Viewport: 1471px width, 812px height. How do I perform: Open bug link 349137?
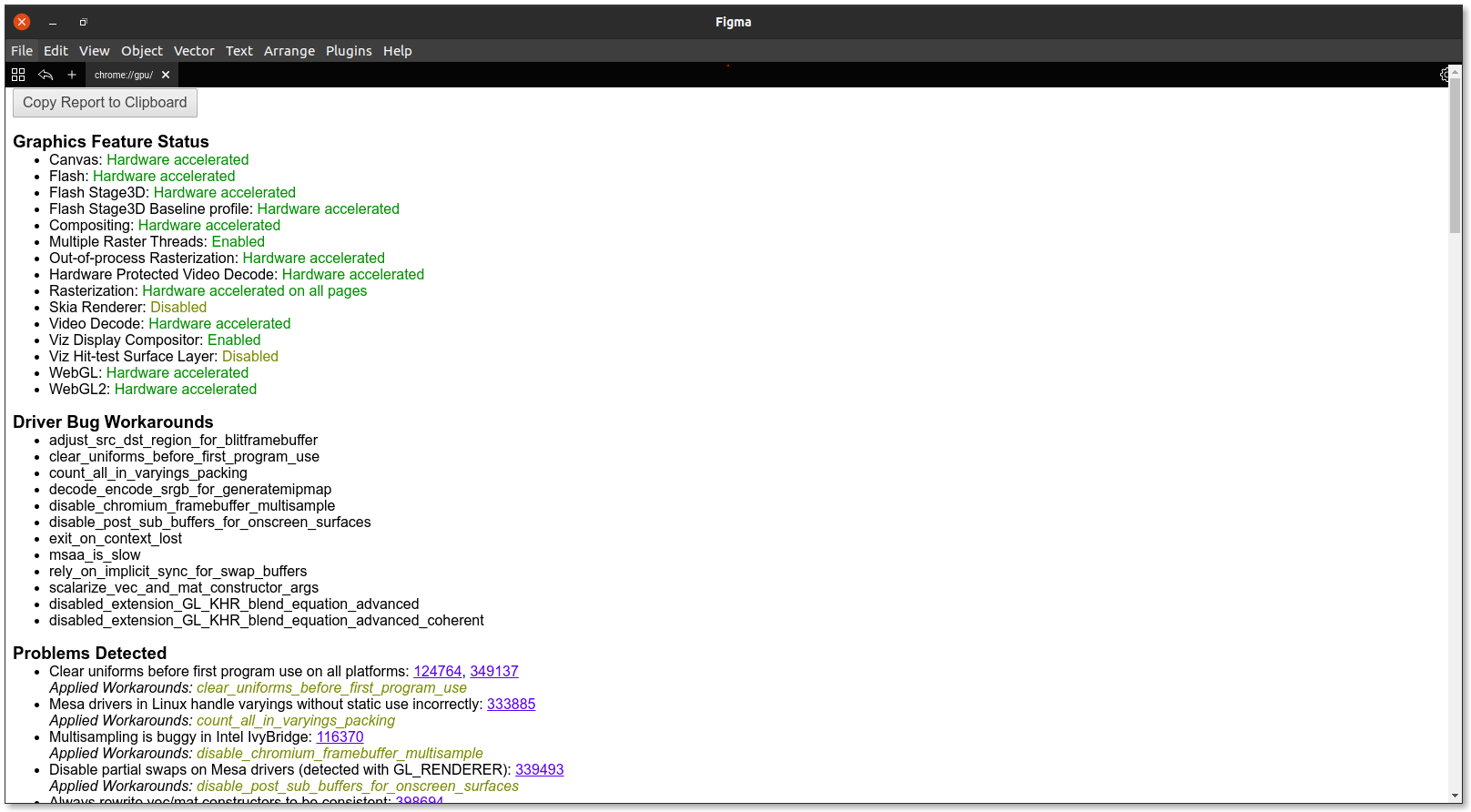[x=494, y=672]
